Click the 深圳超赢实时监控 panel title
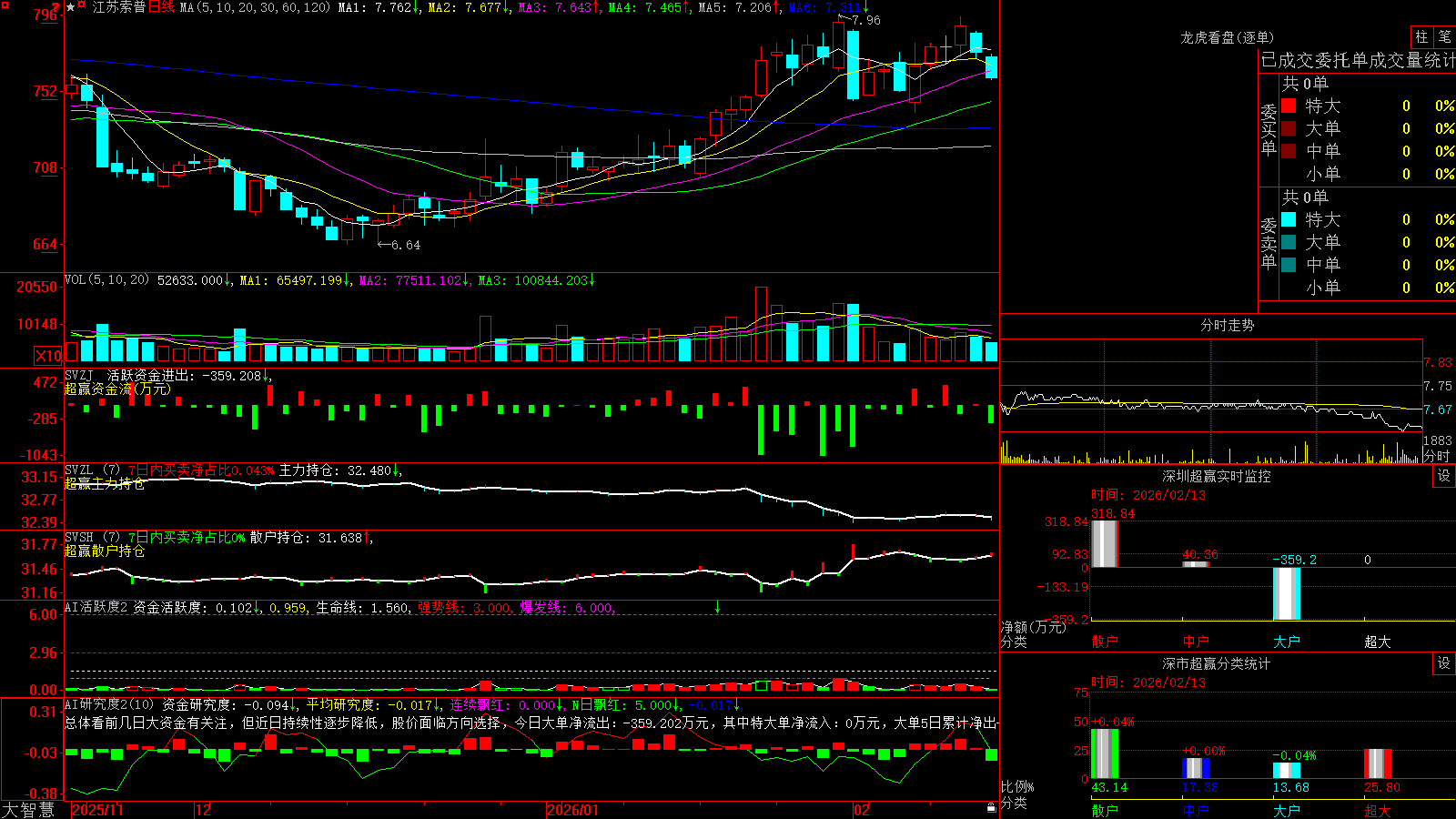Image resolution: width=1456 pixels, height=819 pixels. point(1217,476)
